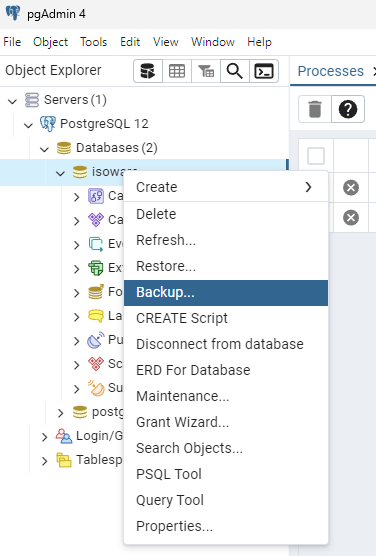
Task: Collapse the Databases (2) node
Action: coord(44,149)
